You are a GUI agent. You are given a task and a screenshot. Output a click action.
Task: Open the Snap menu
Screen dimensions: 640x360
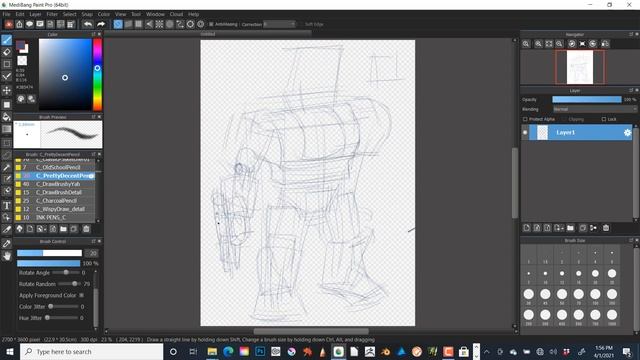click(x=87, y=14)
